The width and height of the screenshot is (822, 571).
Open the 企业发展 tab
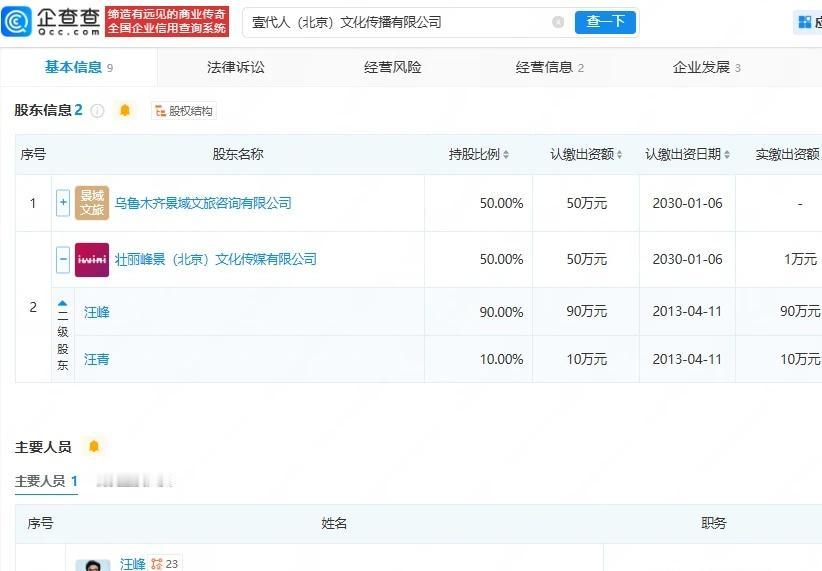[707, 67]
